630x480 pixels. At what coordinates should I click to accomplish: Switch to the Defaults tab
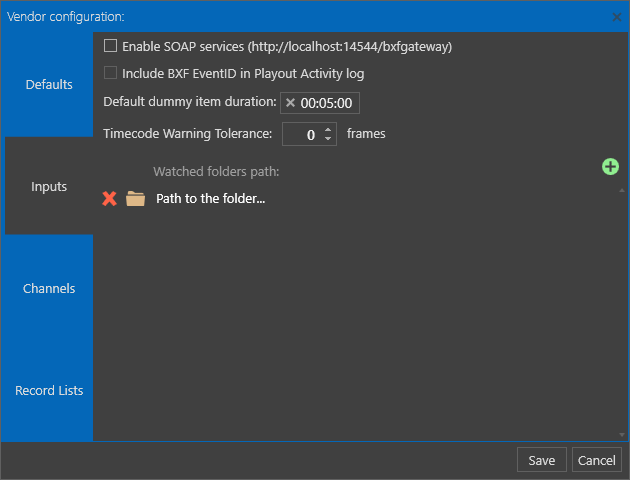(x=49, y=84)
